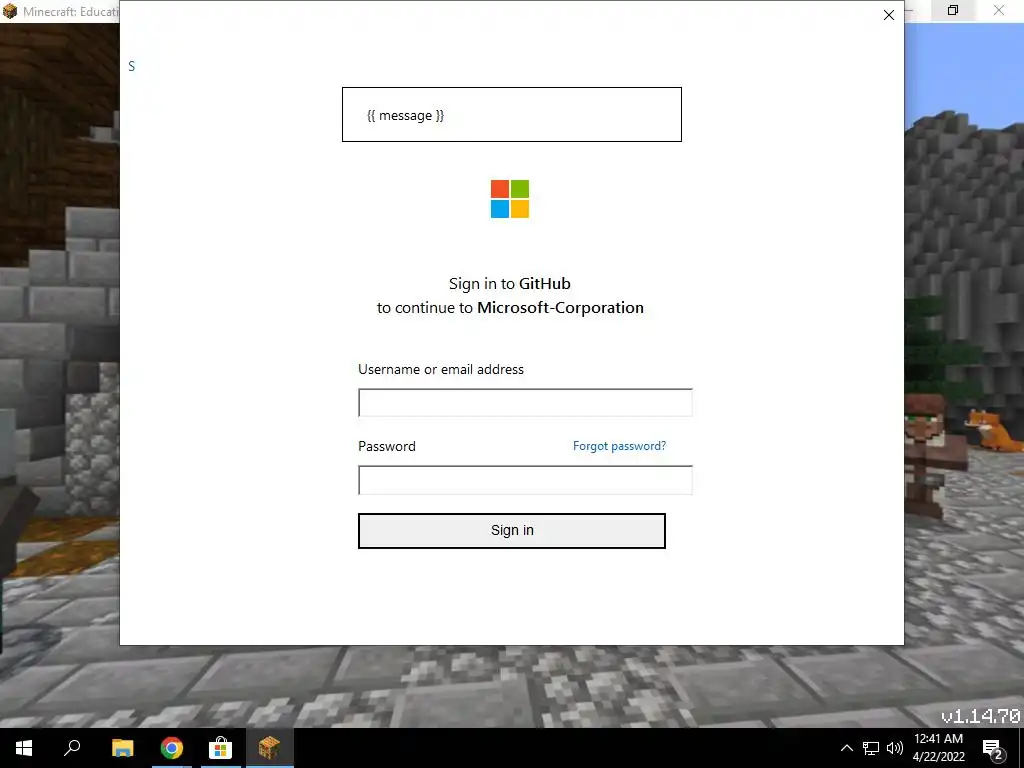The image size is (1024, 768).
Task: Open the network status tray icon
Action: tap(871, 748)
